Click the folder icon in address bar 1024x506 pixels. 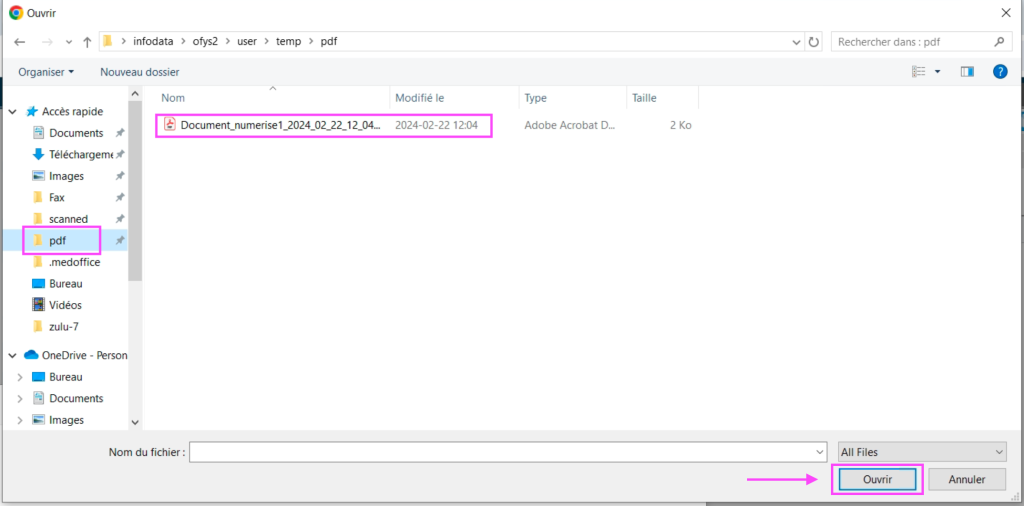tap(108, 41)
